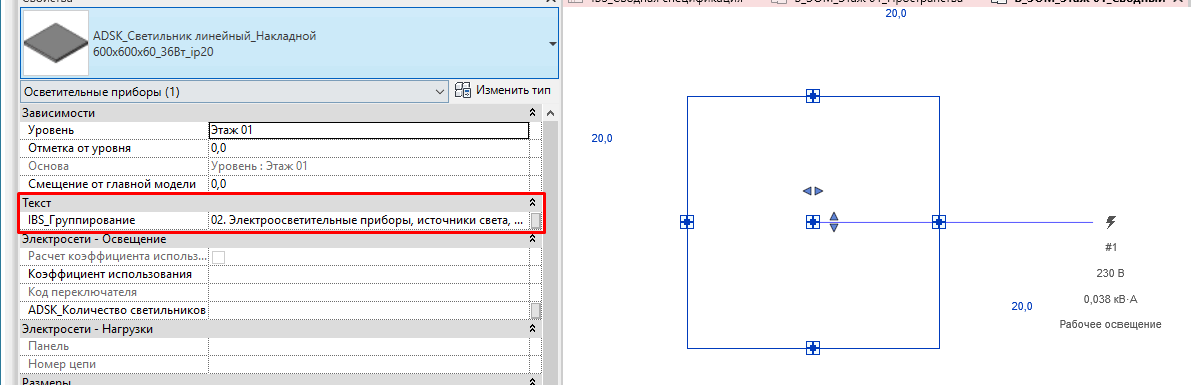Open the Осветительные приборы (1) filter dropdown
The height and width of the screenshot is (385, 1191).
[x=234, y=92]
